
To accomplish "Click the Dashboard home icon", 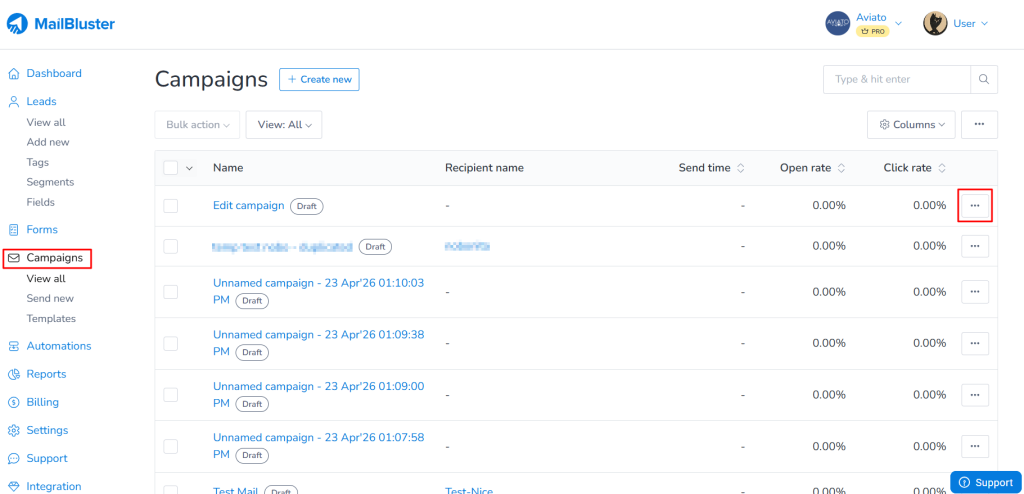I will (x=14, y=74).
